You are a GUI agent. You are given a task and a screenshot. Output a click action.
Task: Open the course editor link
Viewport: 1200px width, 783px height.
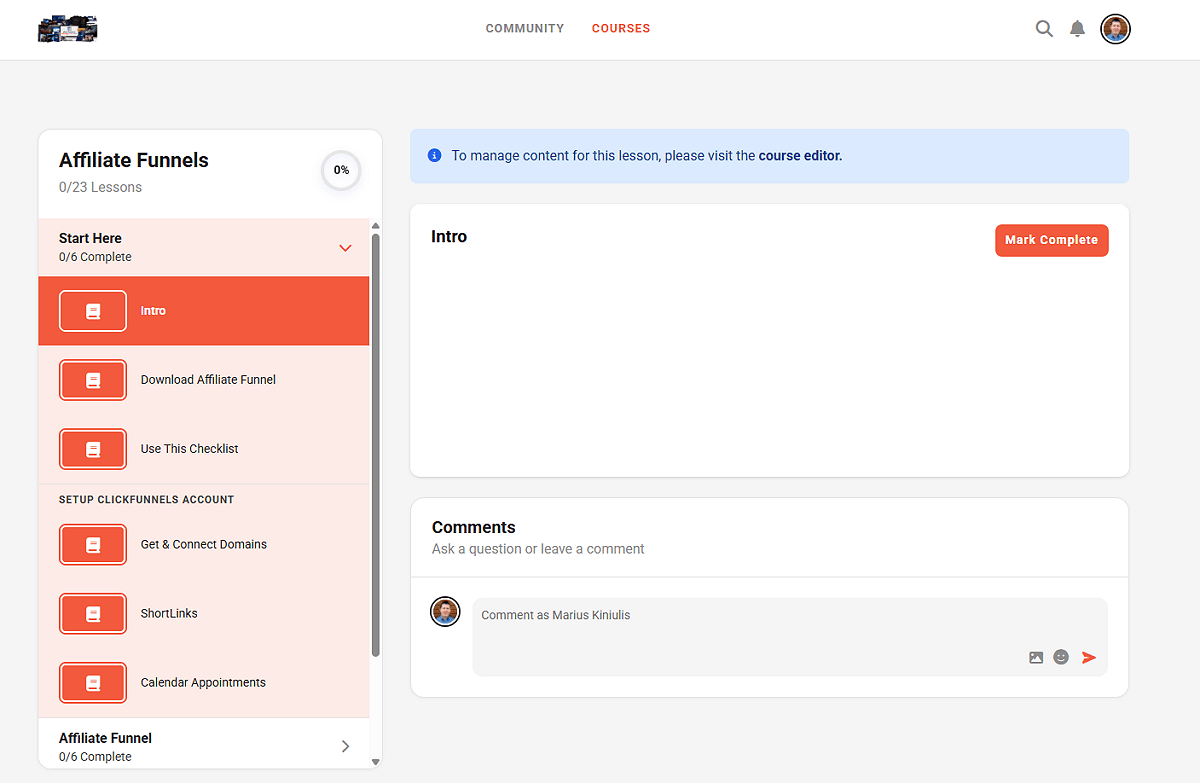pyautogui.click(x=800, y=156)
